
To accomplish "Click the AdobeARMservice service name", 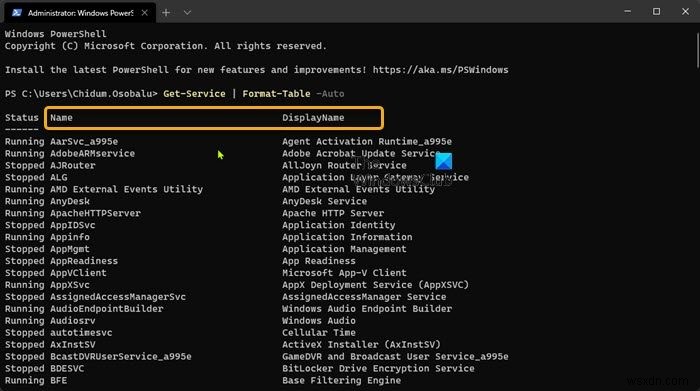I will click(x=92, y=154).
